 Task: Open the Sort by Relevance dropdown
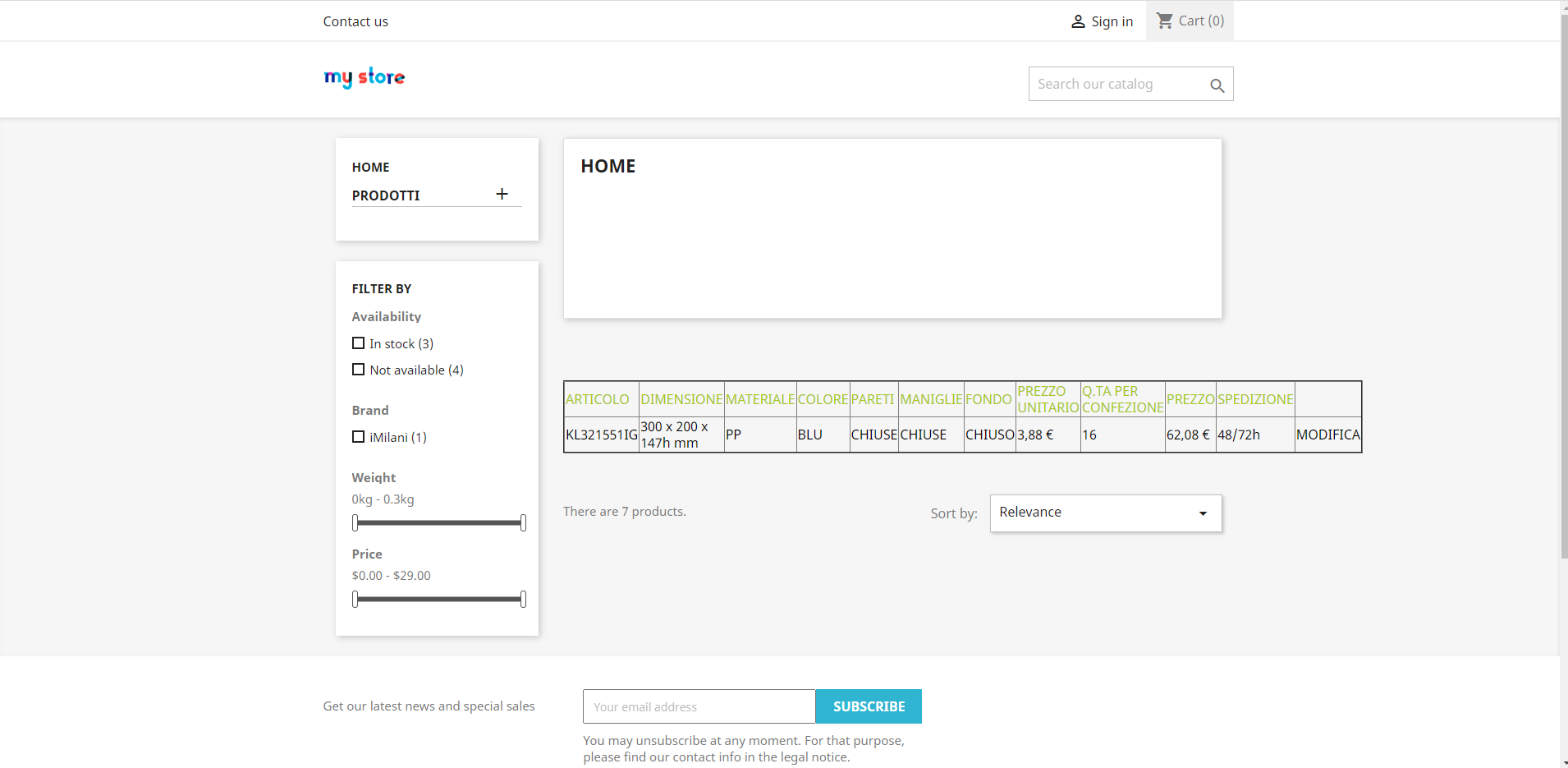click(1105, 513)
